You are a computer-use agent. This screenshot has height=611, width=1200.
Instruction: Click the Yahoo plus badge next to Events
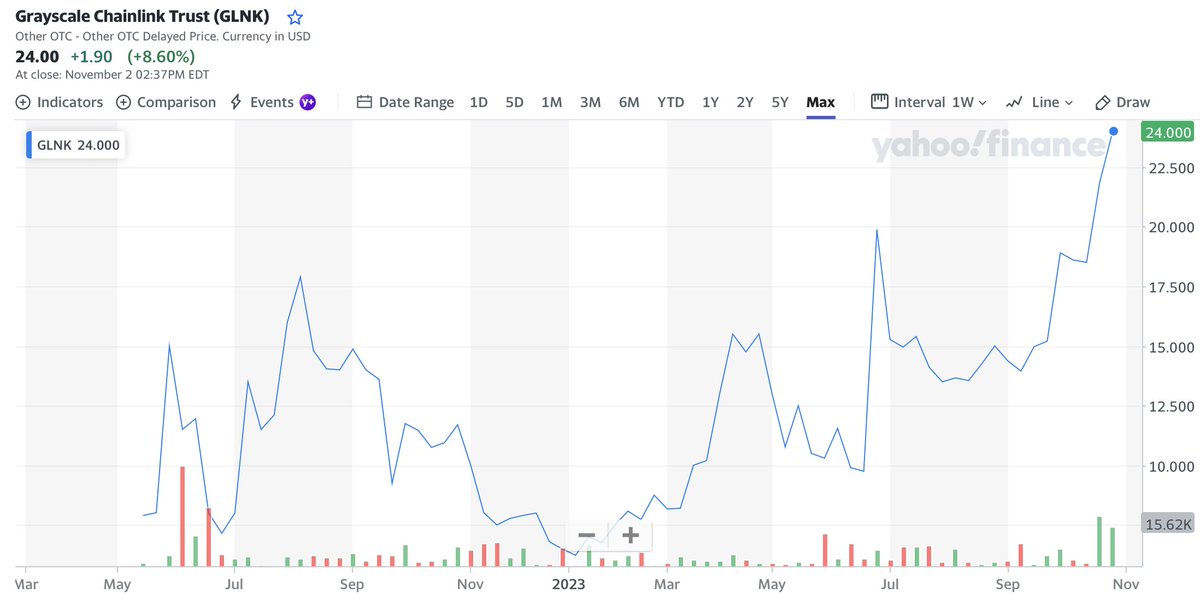[308, 102]
